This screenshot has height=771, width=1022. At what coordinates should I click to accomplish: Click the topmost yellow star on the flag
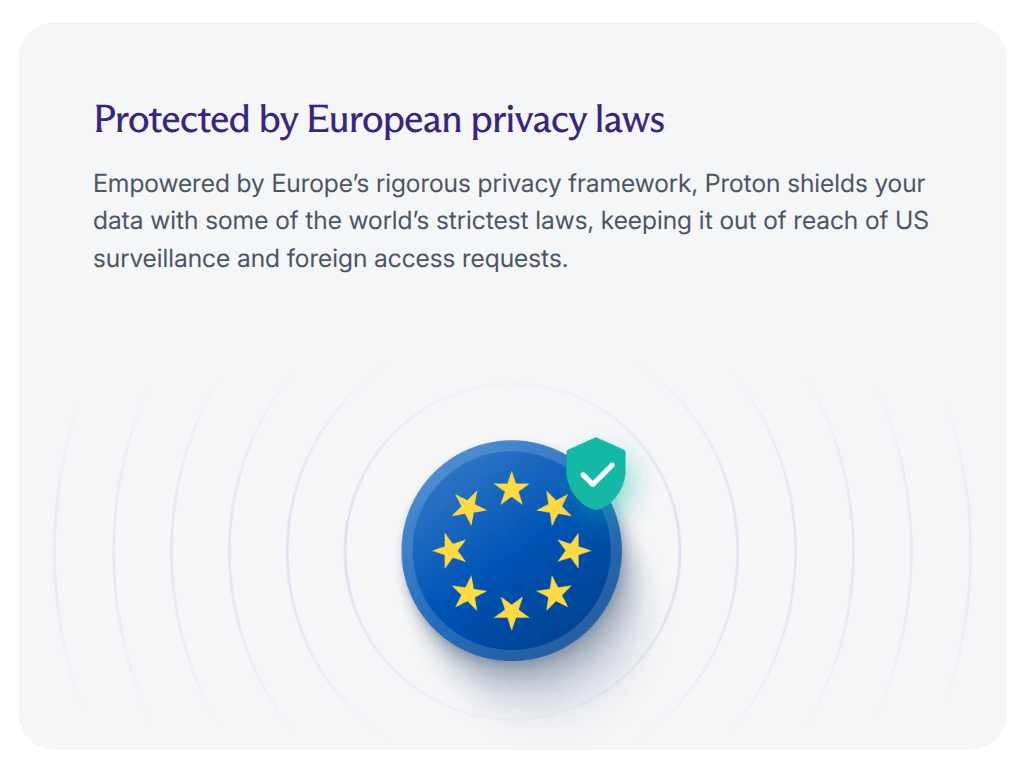click(511, 488)
